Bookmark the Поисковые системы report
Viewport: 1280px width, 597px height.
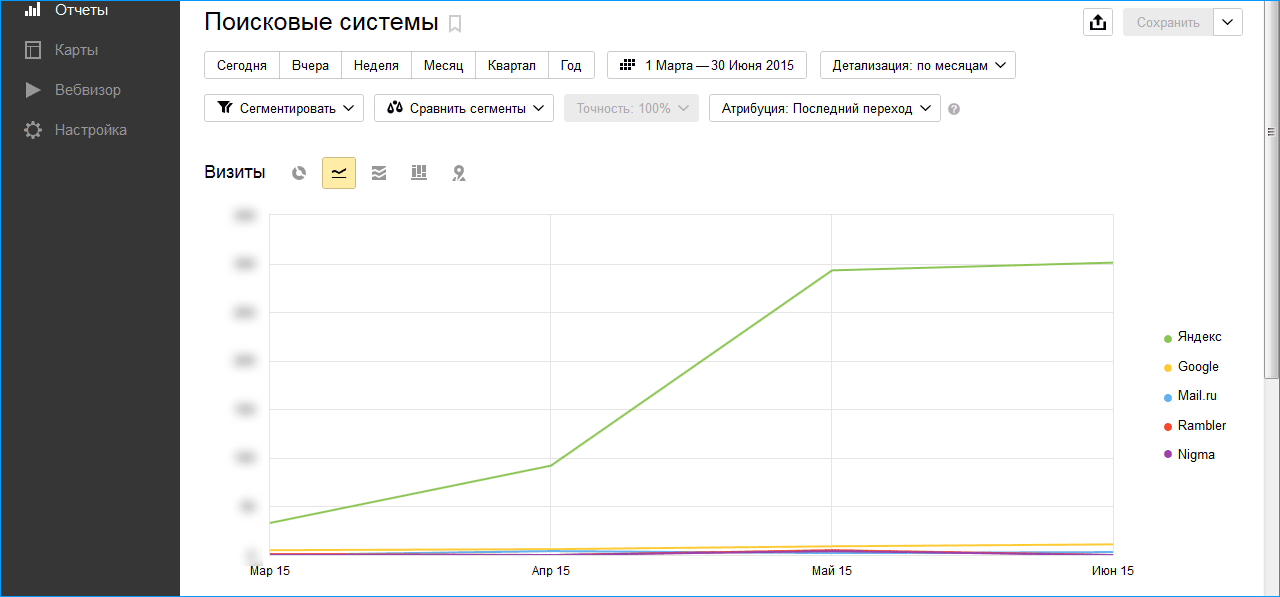456,24
